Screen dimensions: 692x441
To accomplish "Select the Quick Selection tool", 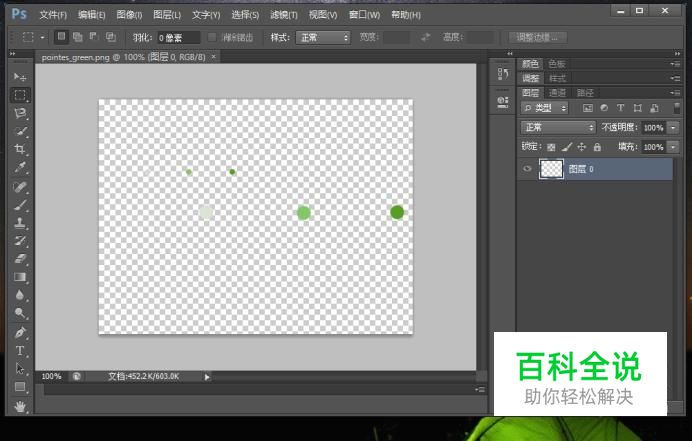I will click(x=20, y=131).
